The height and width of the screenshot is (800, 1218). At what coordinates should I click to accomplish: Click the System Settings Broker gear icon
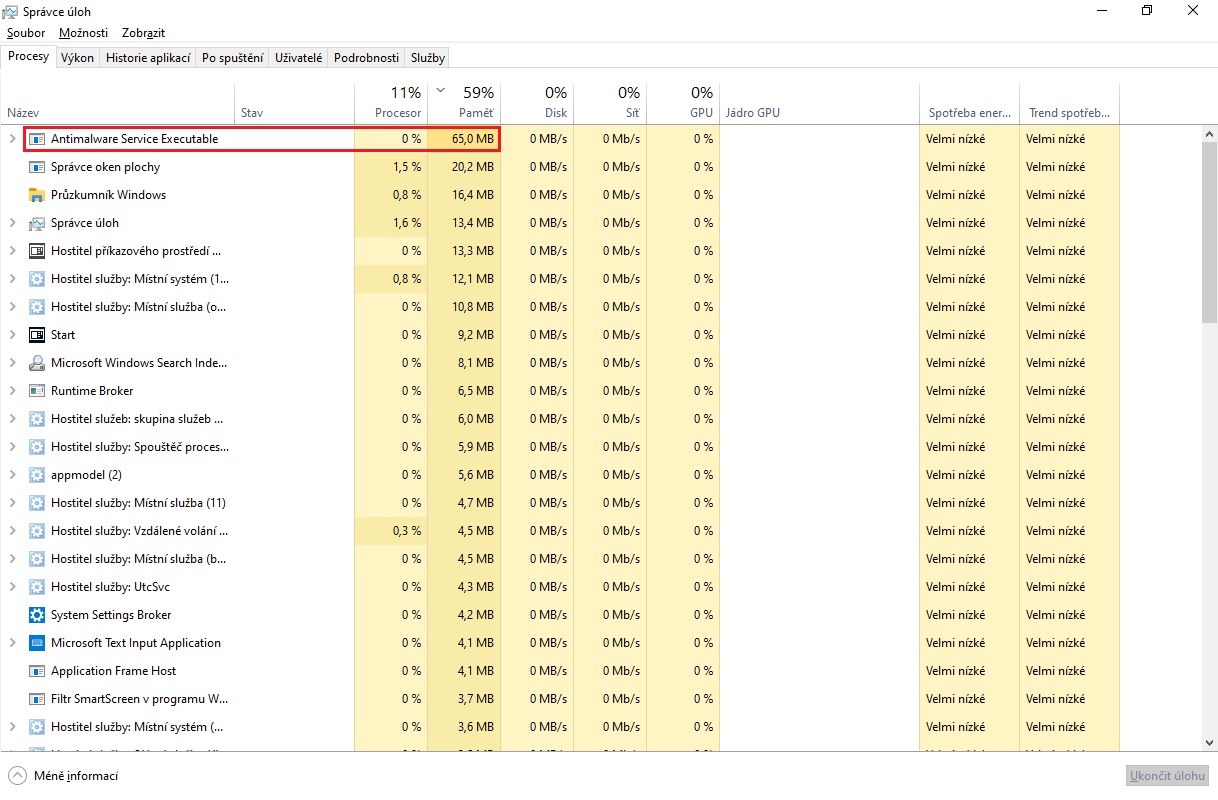37,615
